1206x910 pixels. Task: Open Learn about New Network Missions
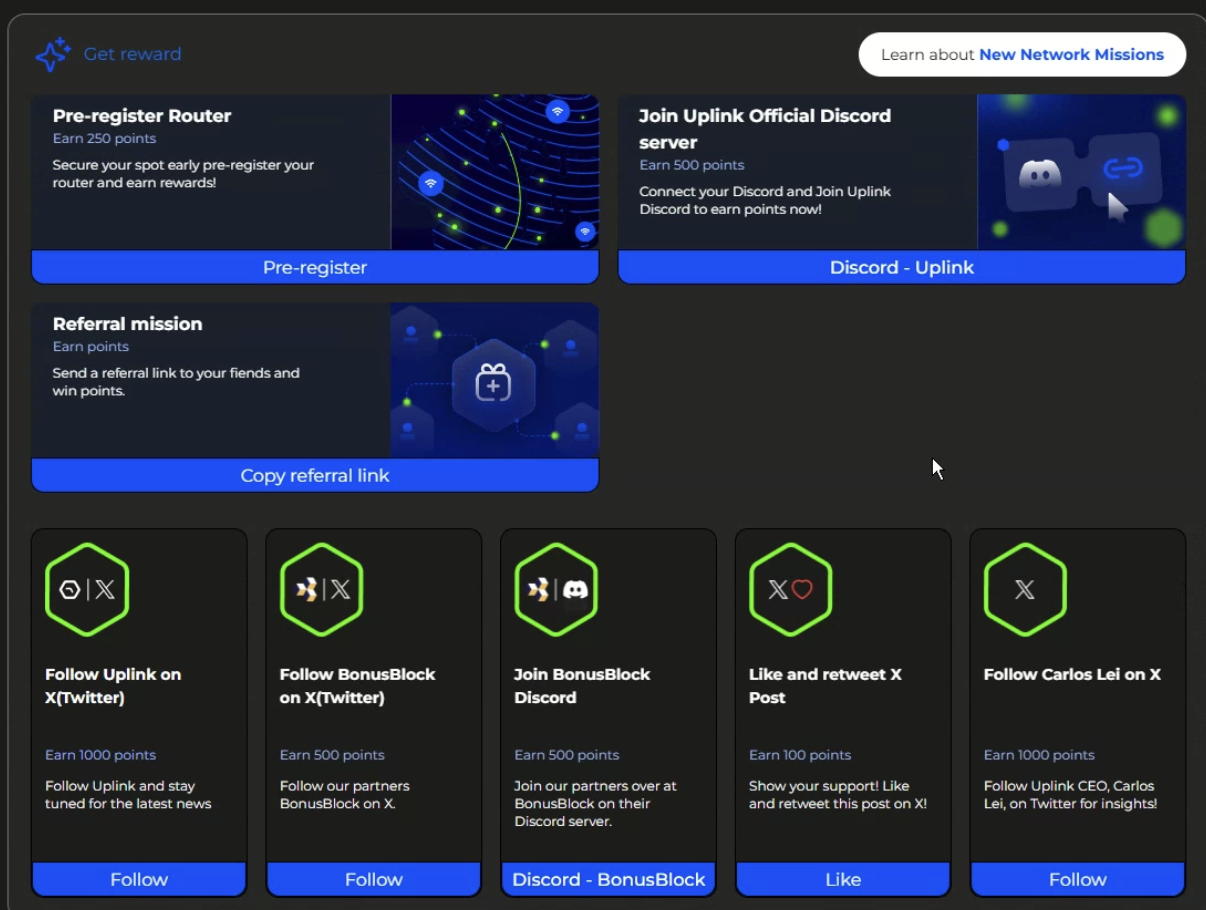tap(1022, 55)
